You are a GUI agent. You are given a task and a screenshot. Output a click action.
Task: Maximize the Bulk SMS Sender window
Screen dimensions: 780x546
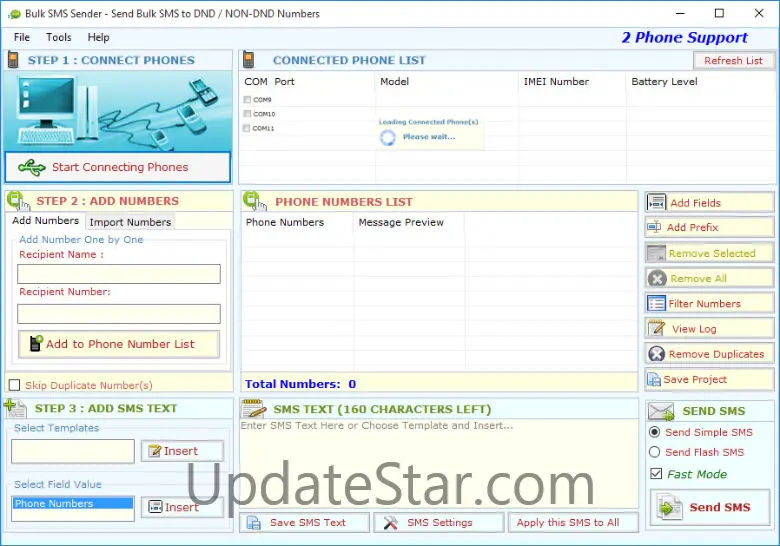tap(719, 13)
